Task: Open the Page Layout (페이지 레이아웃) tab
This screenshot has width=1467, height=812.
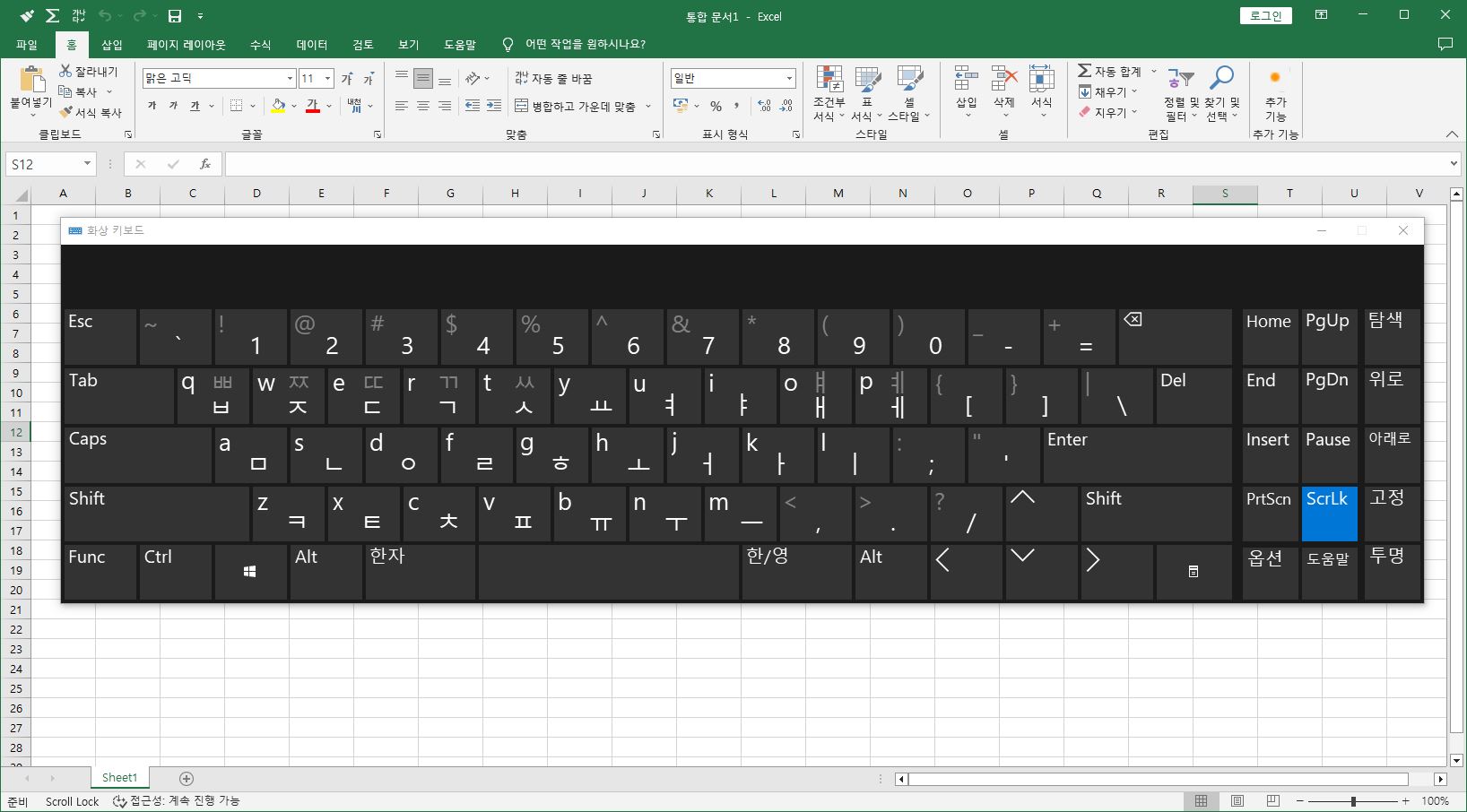Action: 187,44
